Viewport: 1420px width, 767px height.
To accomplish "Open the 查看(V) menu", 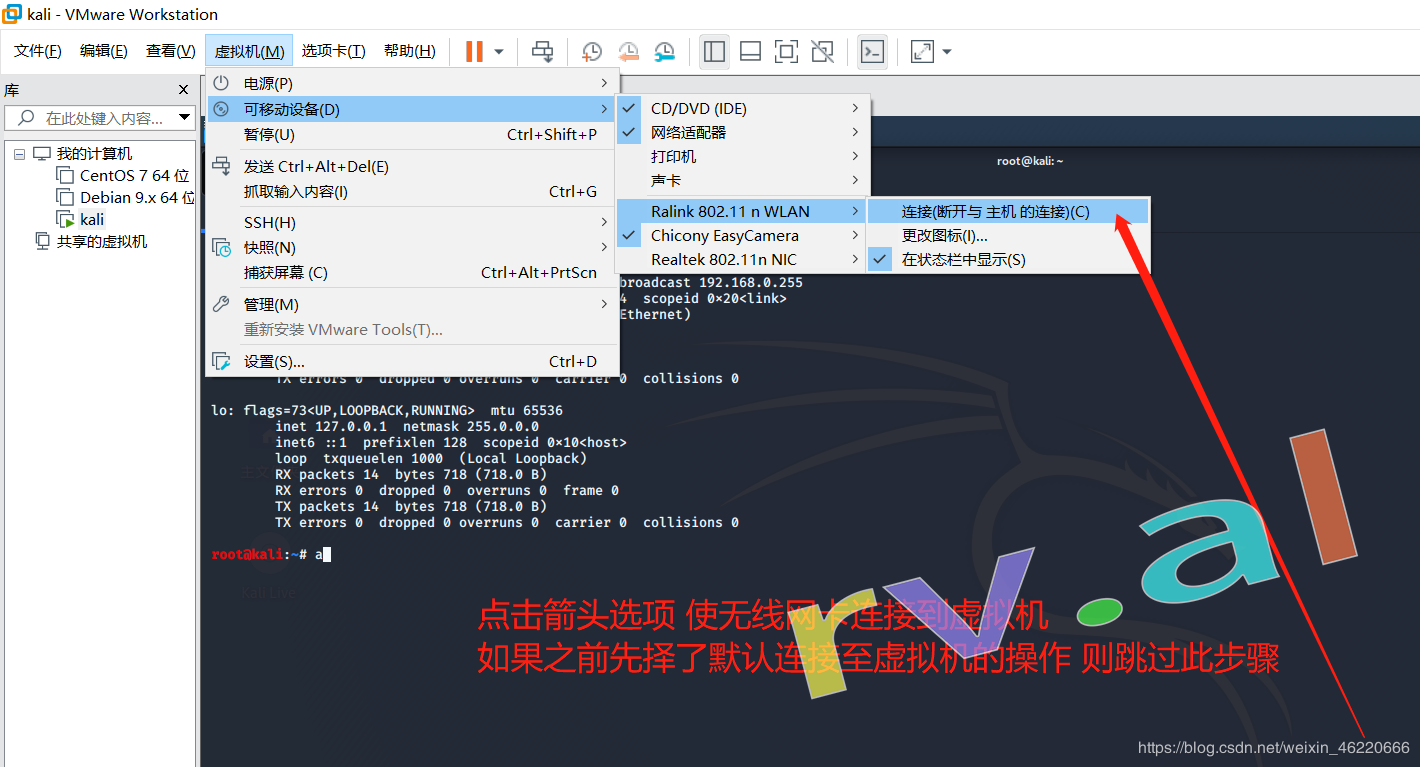I will [171, 51].
